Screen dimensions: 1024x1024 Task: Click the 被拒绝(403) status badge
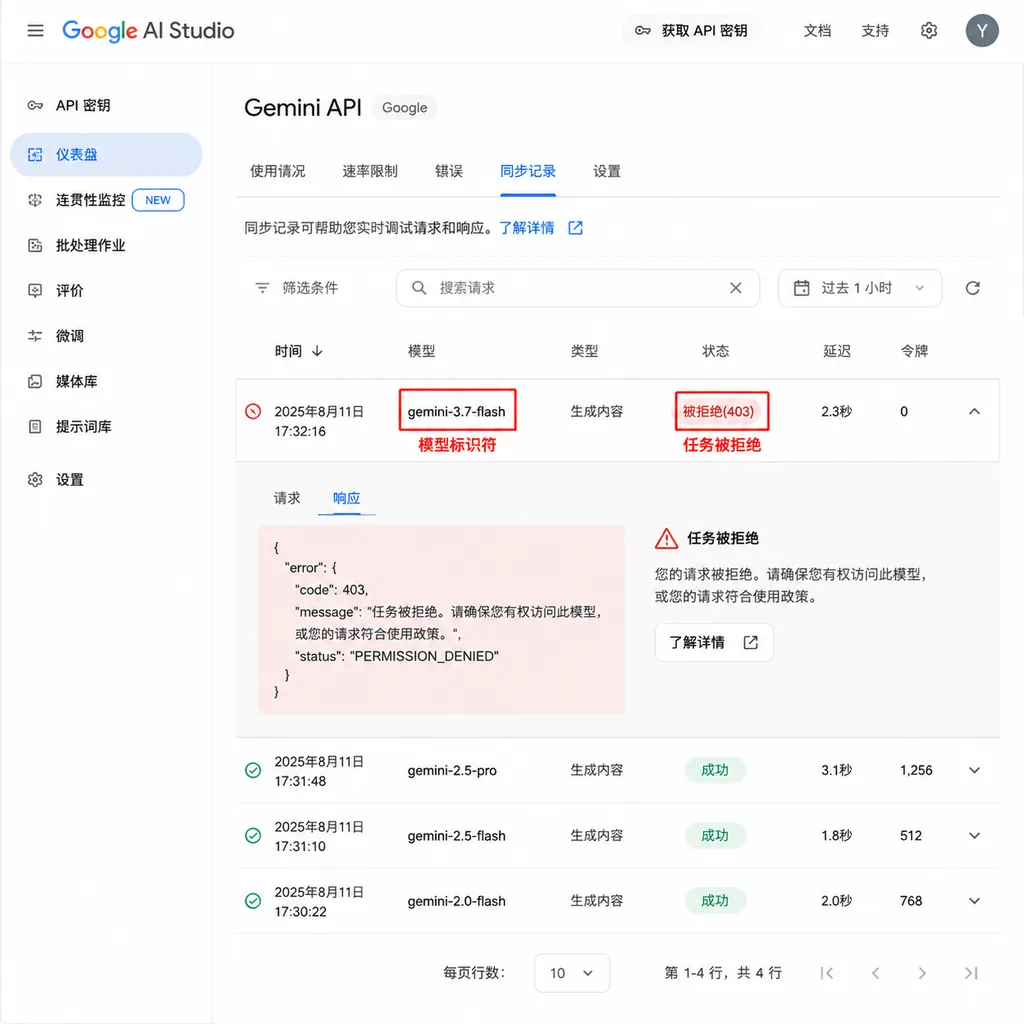click(x=718, y=411)
